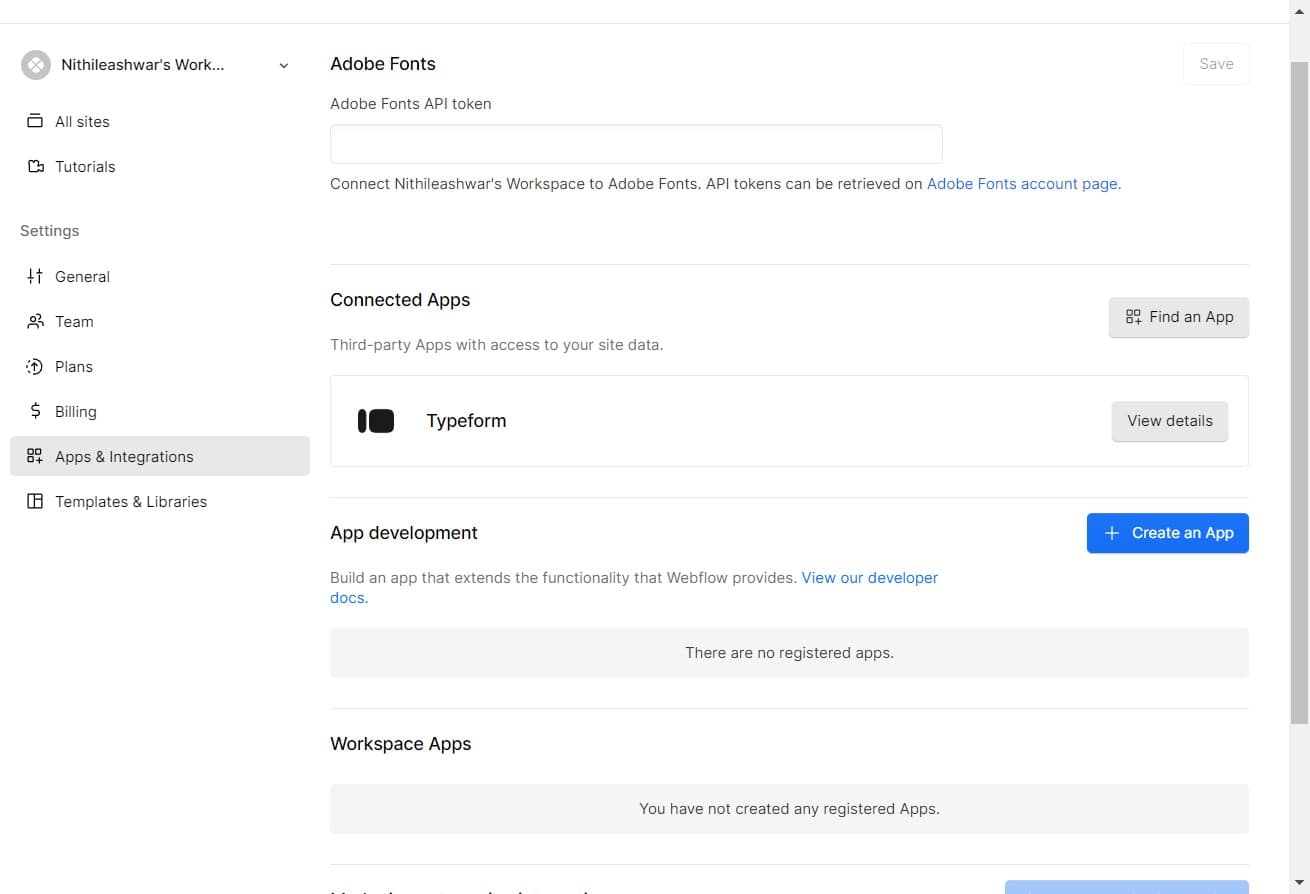
Task: Click the General settings sliders icon
Action: [x=34, y=276]
